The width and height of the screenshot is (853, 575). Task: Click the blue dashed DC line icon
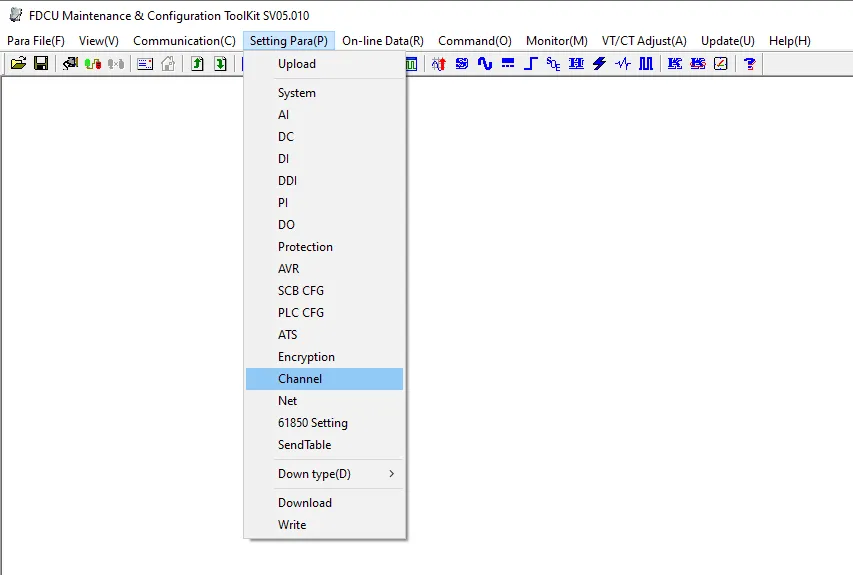tap(508, 64)
